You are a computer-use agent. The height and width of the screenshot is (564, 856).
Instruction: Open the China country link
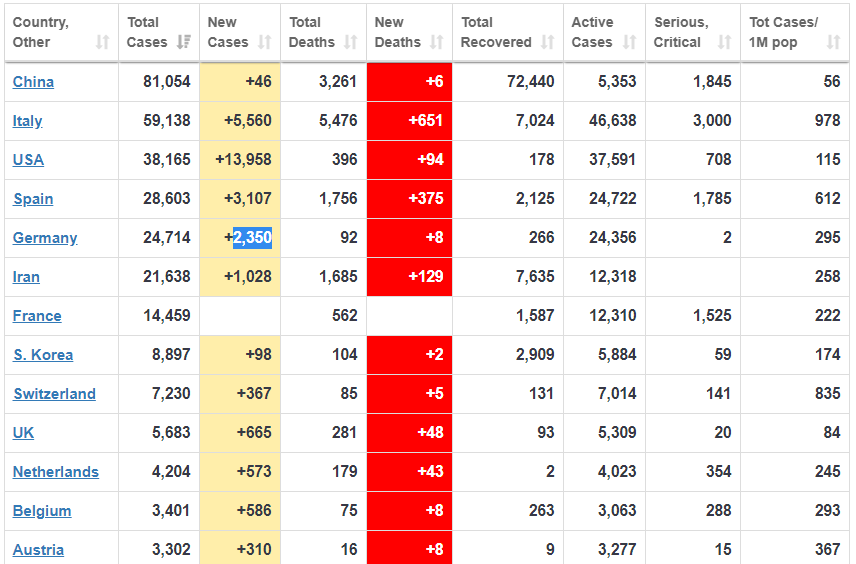click(x=33, y=82)
